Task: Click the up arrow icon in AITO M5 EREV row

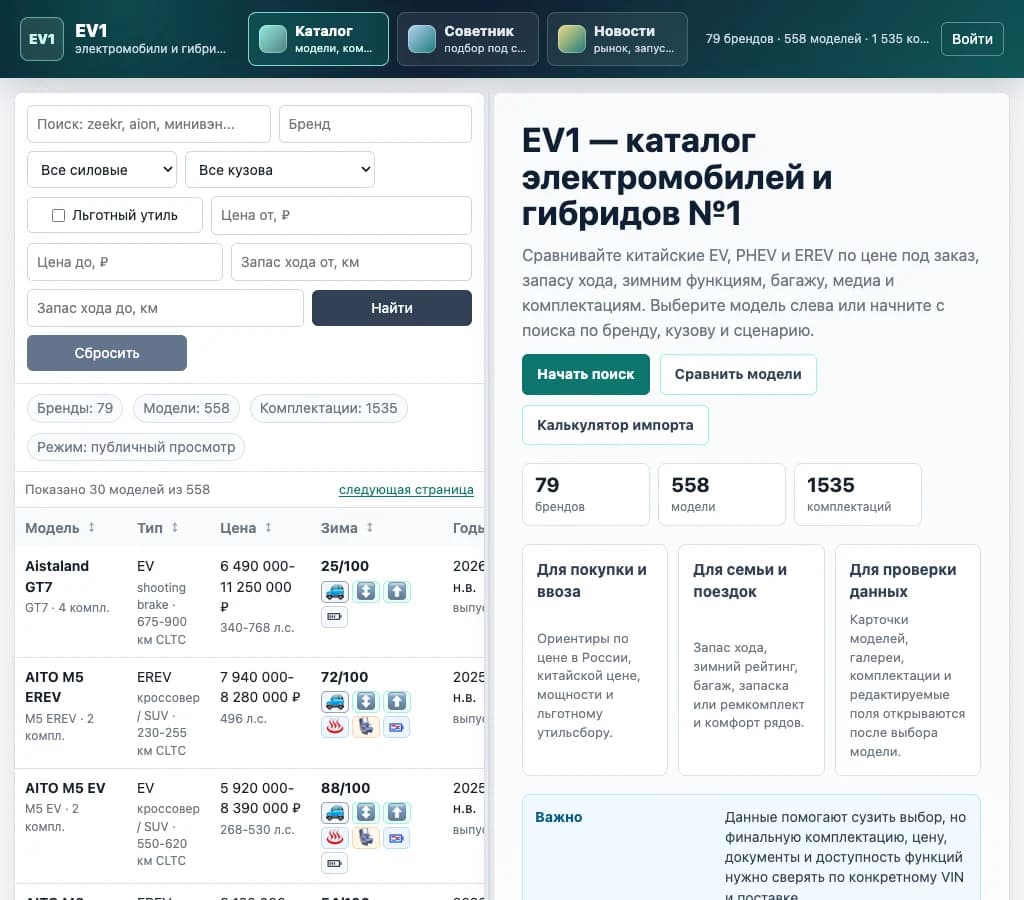Action: click(397, 702)
